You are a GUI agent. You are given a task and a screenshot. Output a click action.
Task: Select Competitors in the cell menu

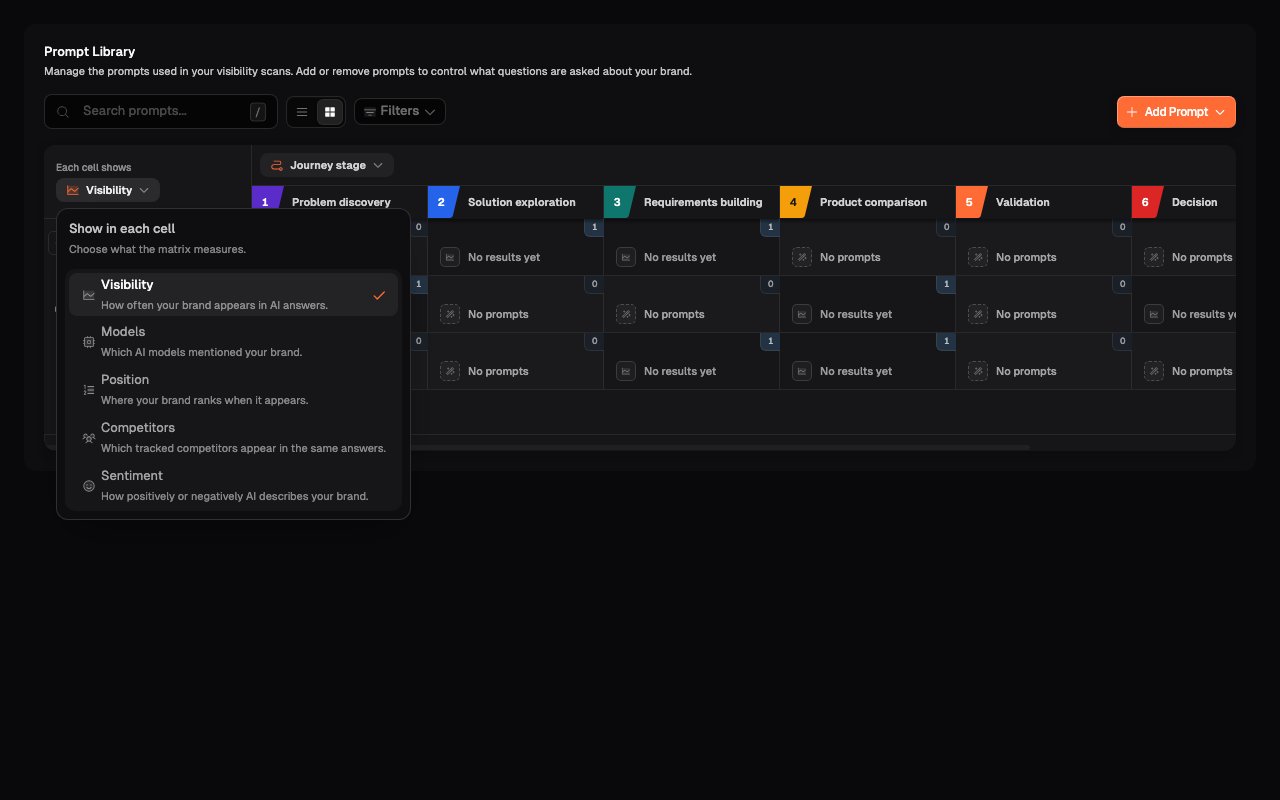click(x=233, y=438)
